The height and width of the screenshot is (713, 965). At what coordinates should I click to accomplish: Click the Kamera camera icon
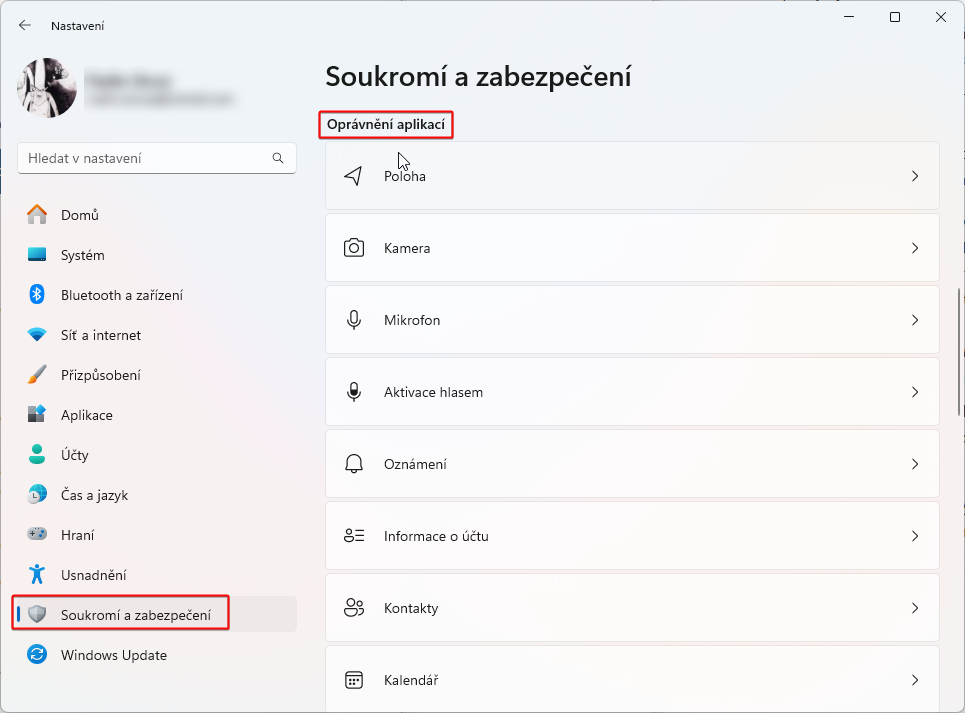pyautogui.click(x=353, y=247)
